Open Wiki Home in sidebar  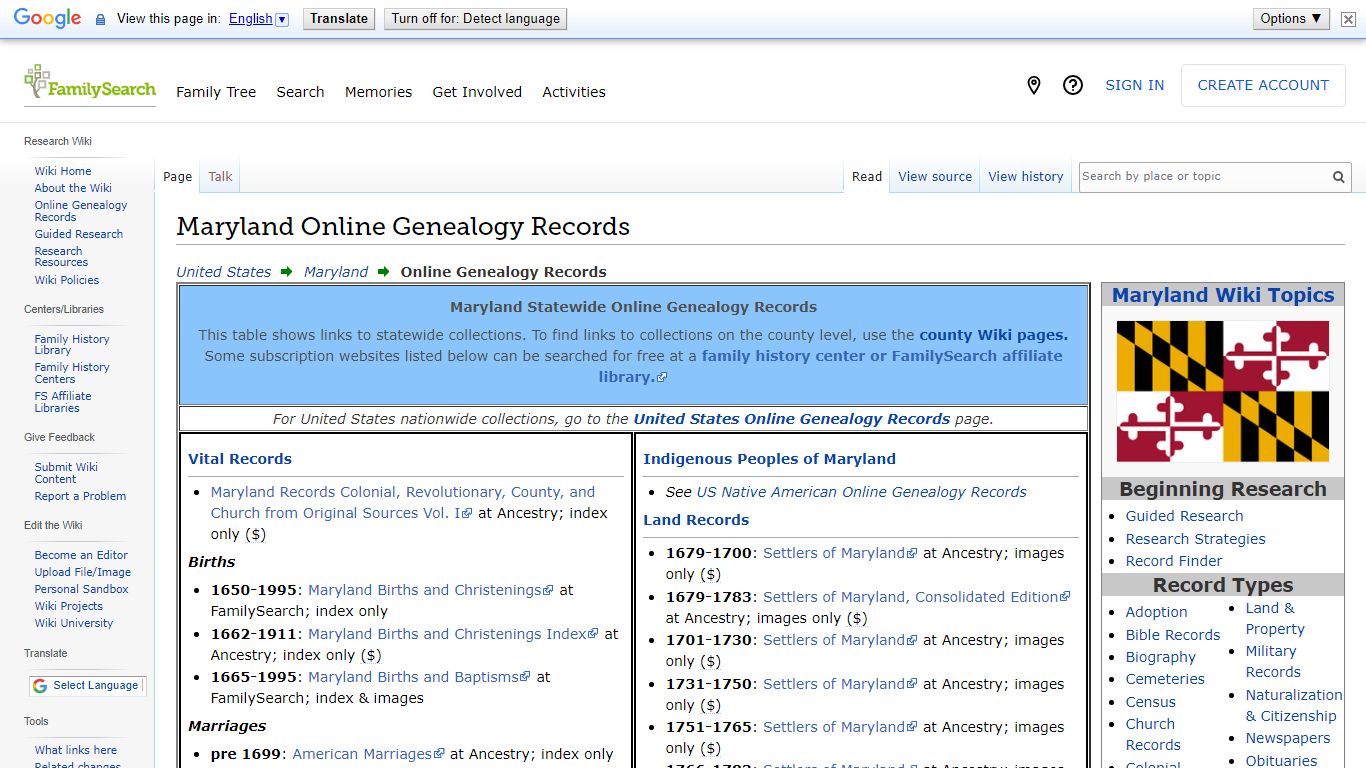[63, 171]
